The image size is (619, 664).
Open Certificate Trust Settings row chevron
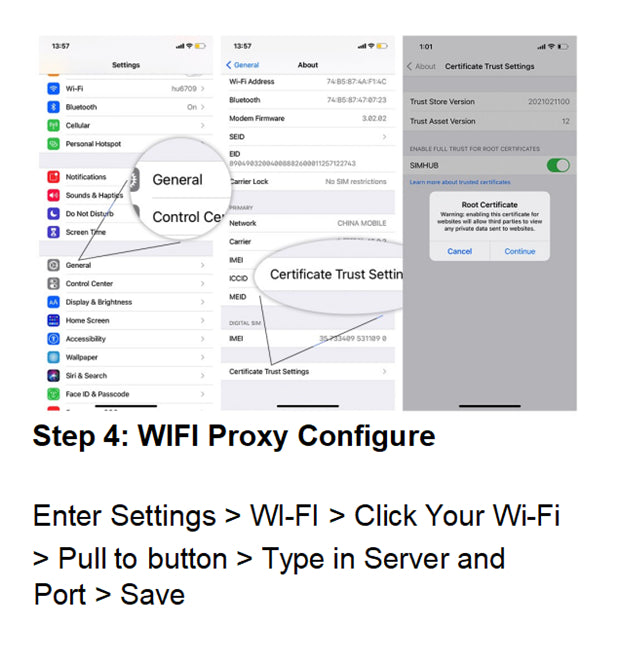click(x=384, y=371)
